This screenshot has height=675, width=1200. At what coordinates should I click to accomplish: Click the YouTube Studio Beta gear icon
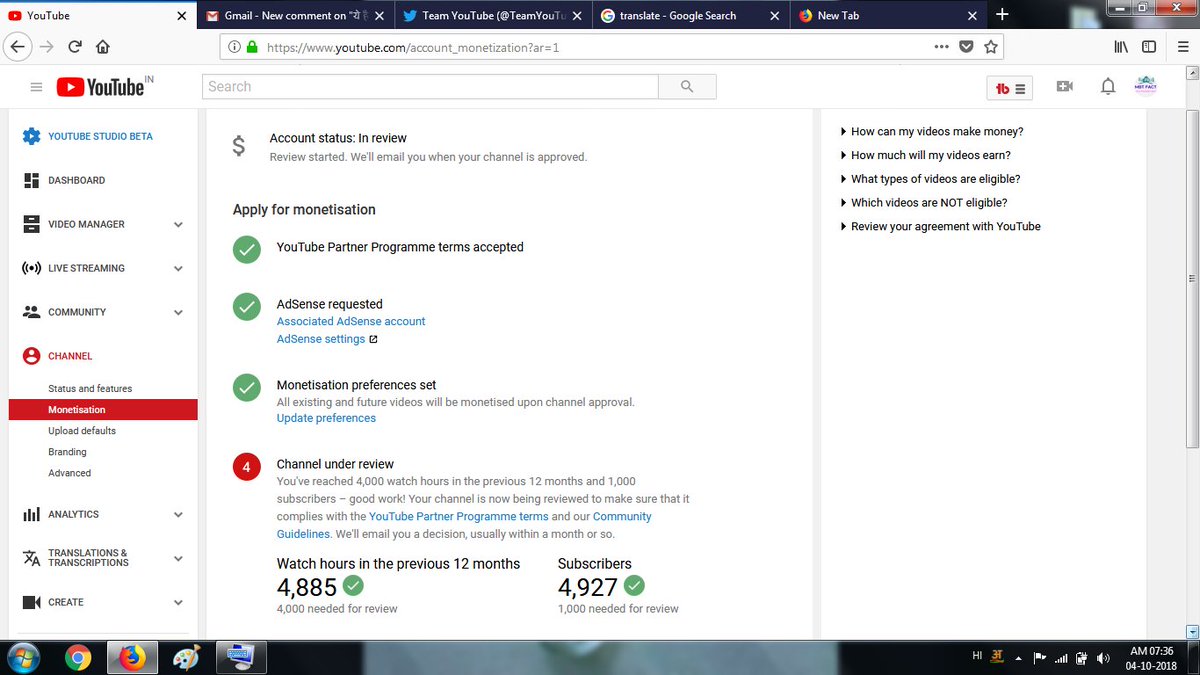(x=31, y=136)
